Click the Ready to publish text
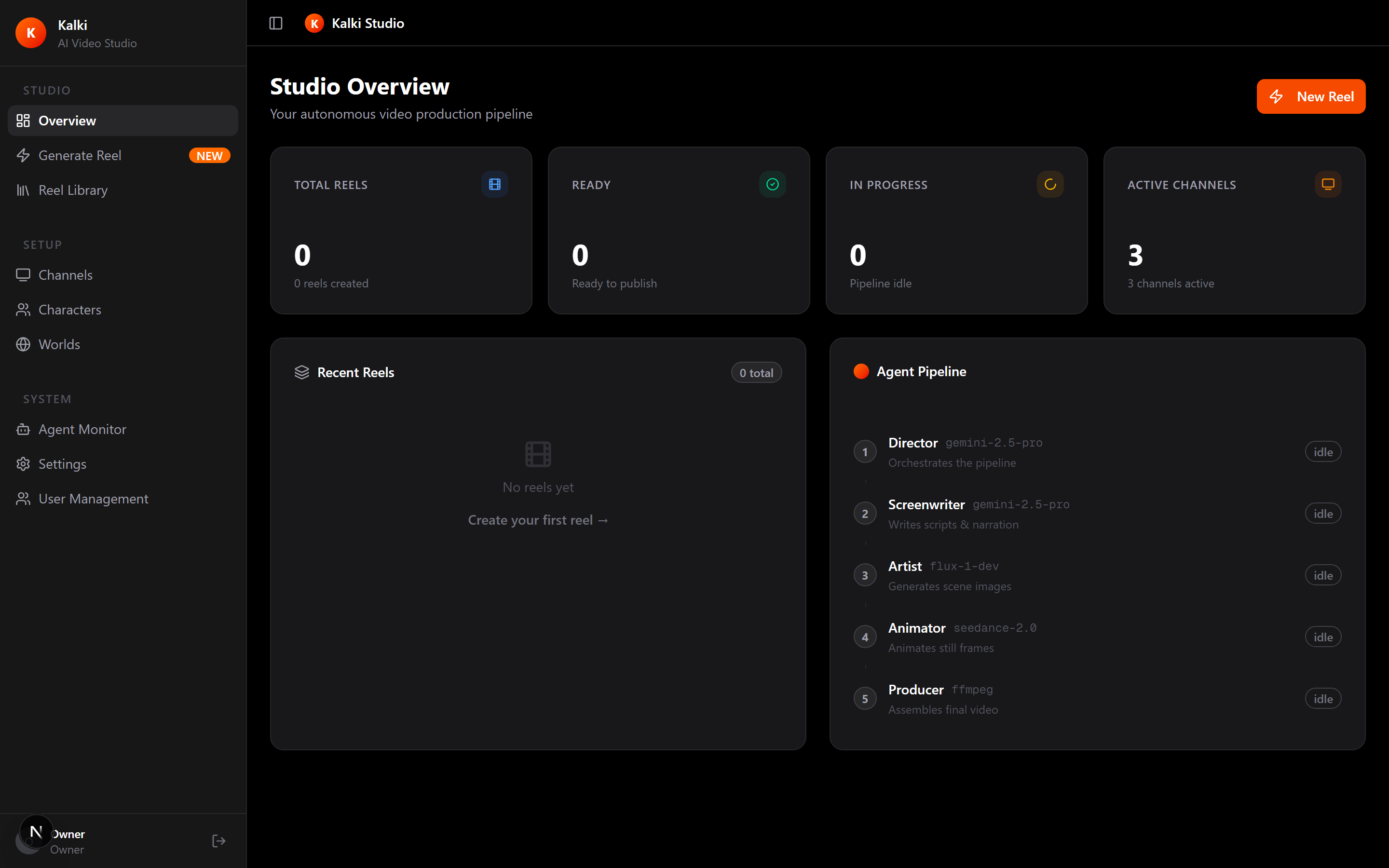This screenshot has height=868, width=1389. (x=614, y=284)
